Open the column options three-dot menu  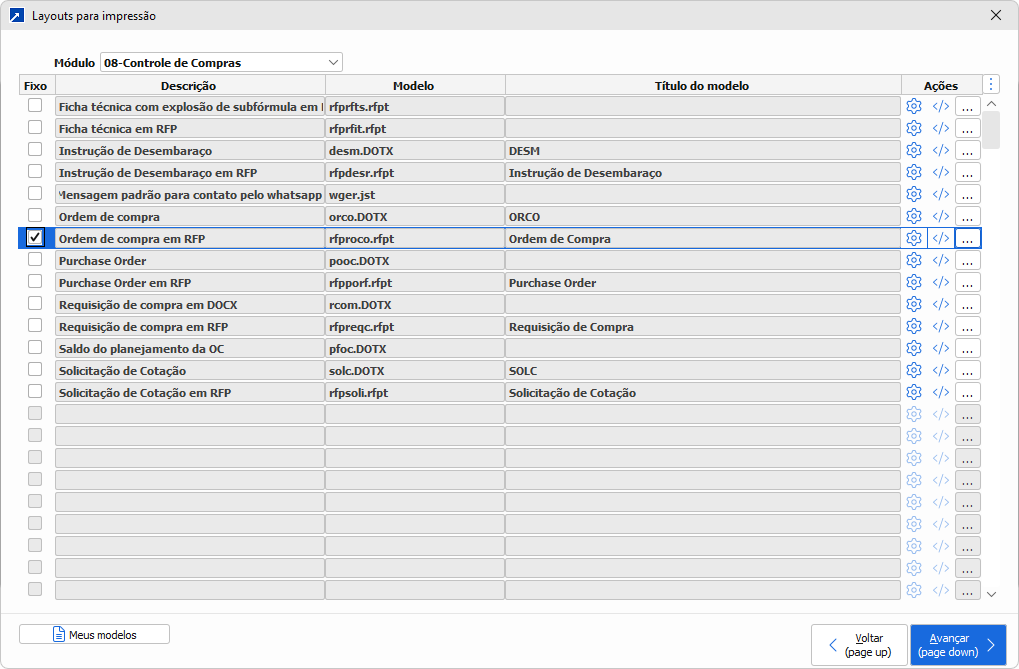[990, 85]
